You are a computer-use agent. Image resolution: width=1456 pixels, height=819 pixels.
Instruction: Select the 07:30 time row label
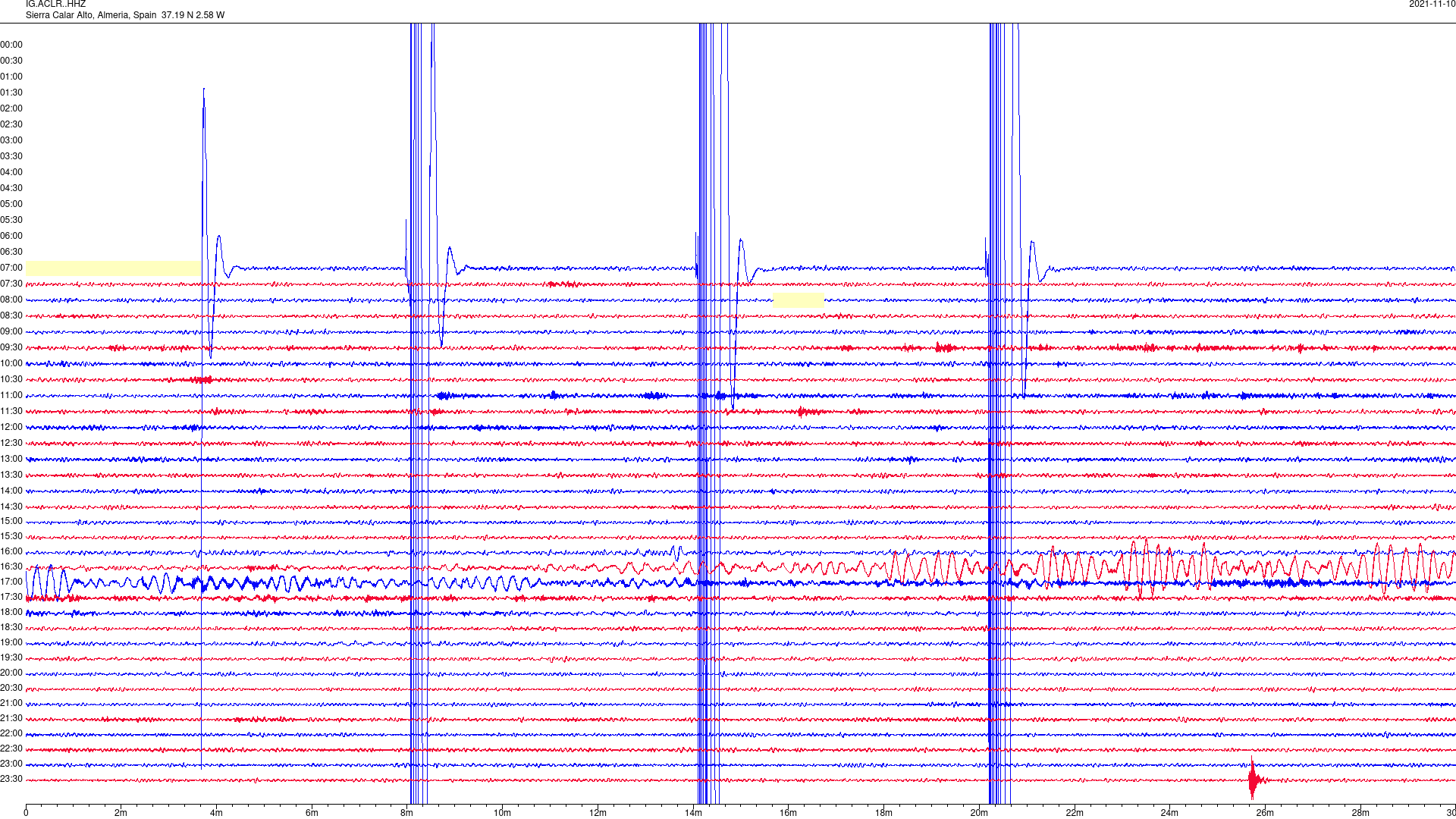(x=11, y=284)
